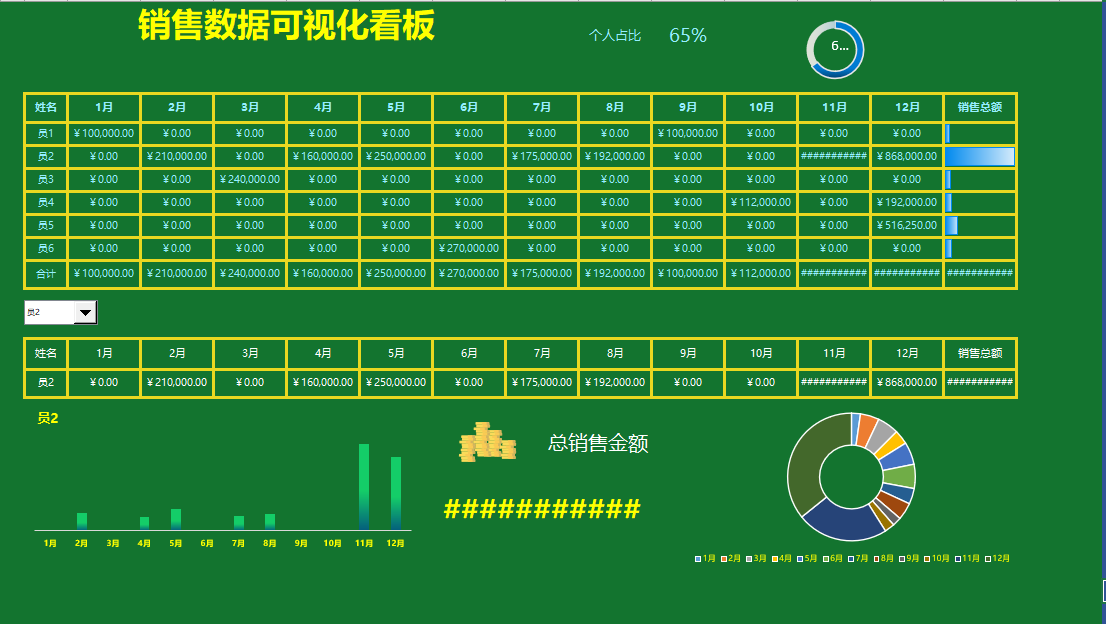
Task: Select the 12月 bar in the bar chart
Action: tap(396, 493)
